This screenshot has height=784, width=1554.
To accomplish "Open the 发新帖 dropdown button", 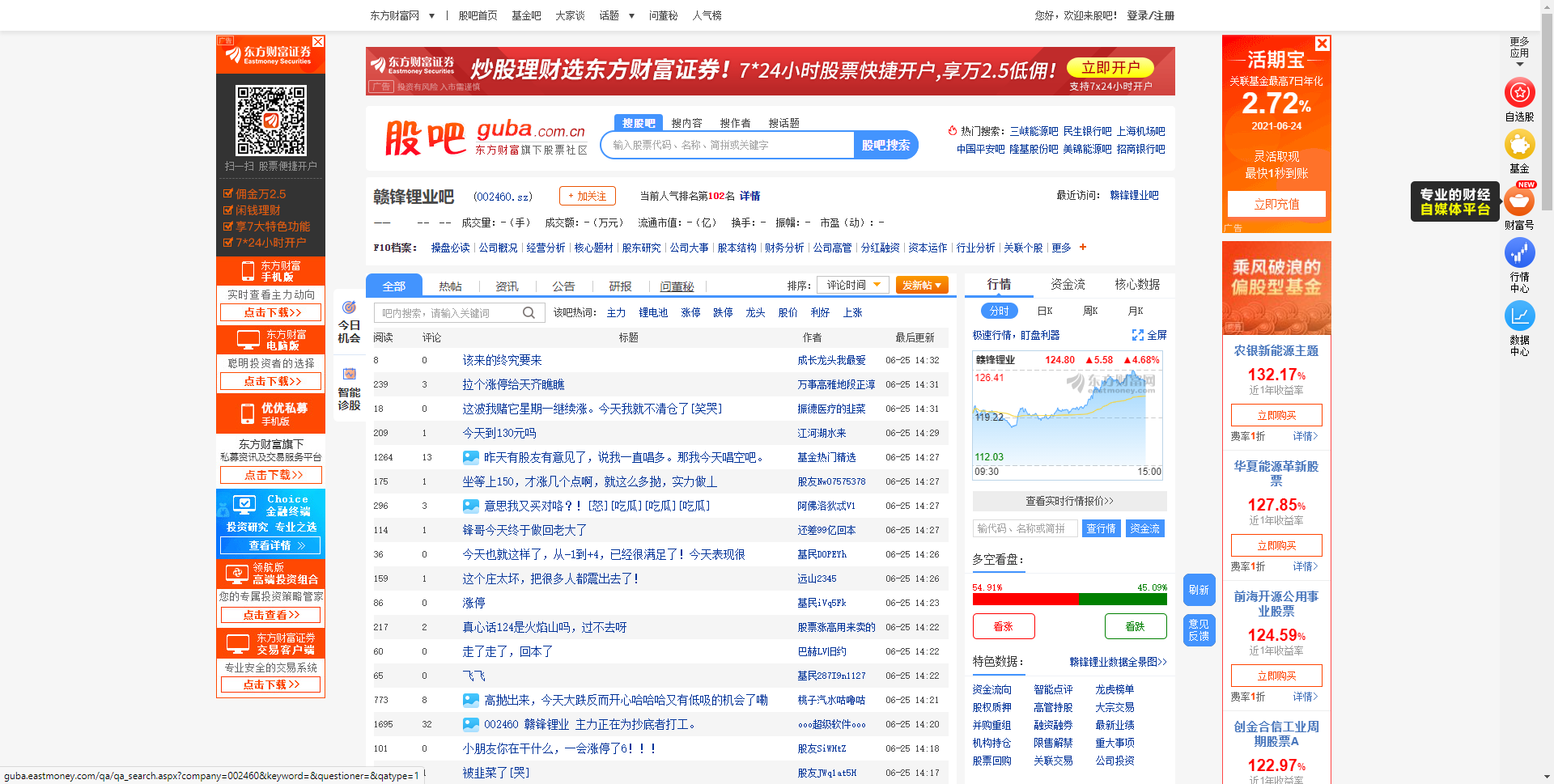I will (x=921, y=286).
